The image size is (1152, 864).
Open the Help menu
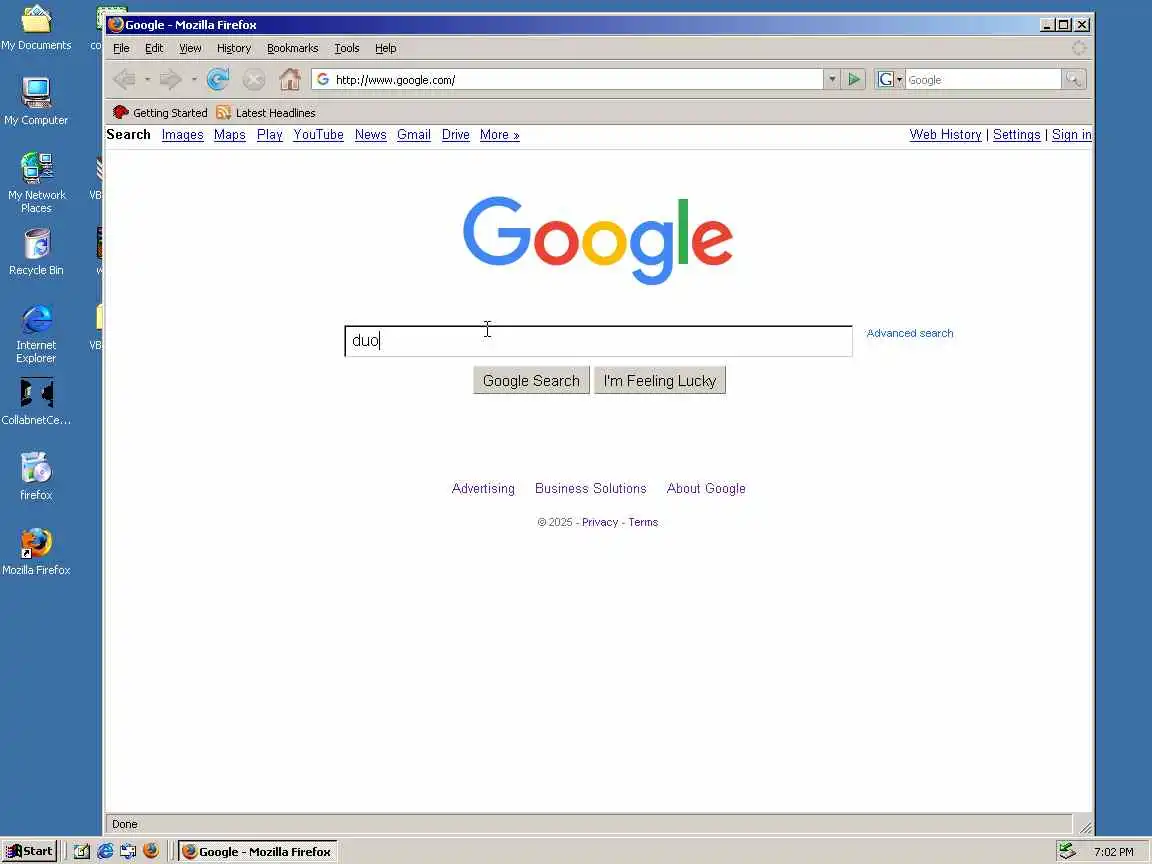pyautogui.click(x=386, y=48)
